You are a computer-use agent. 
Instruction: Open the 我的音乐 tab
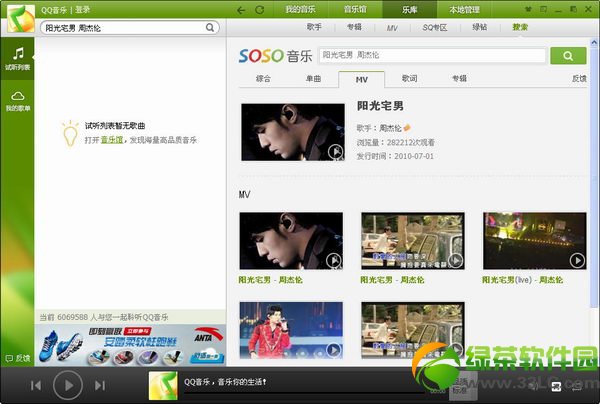coord(301,10)
